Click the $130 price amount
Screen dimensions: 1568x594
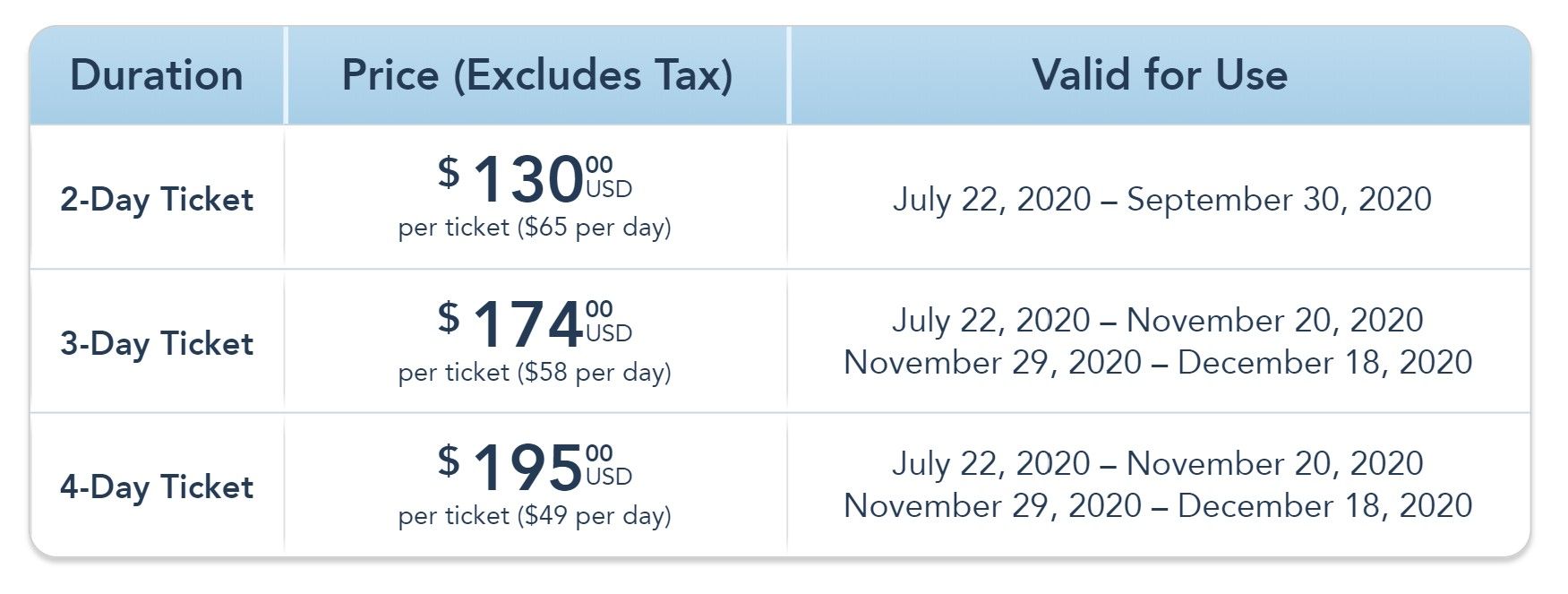click(x=527, y=179)
